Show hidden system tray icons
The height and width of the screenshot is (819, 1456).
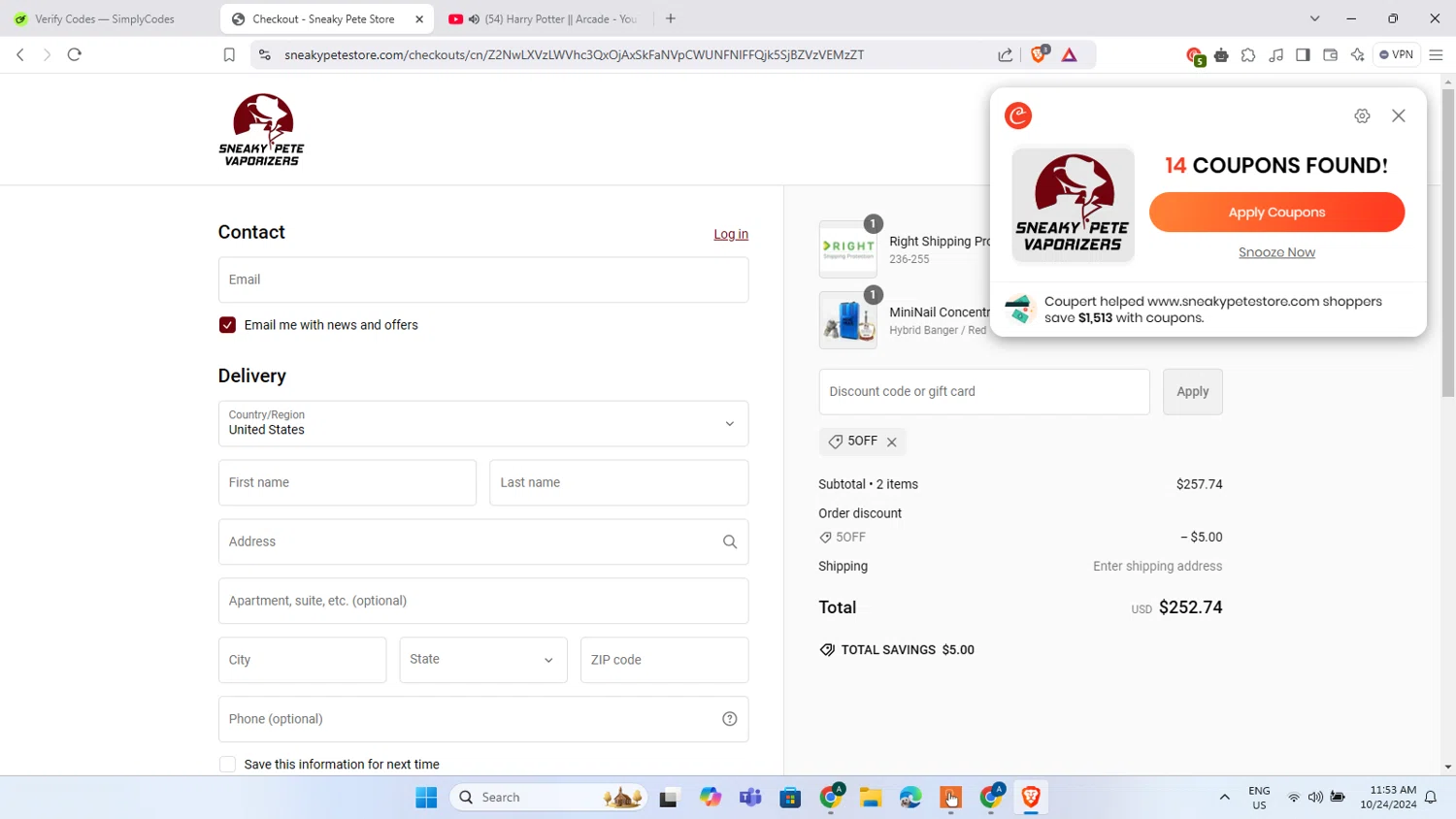click(x=1224, y=798)
